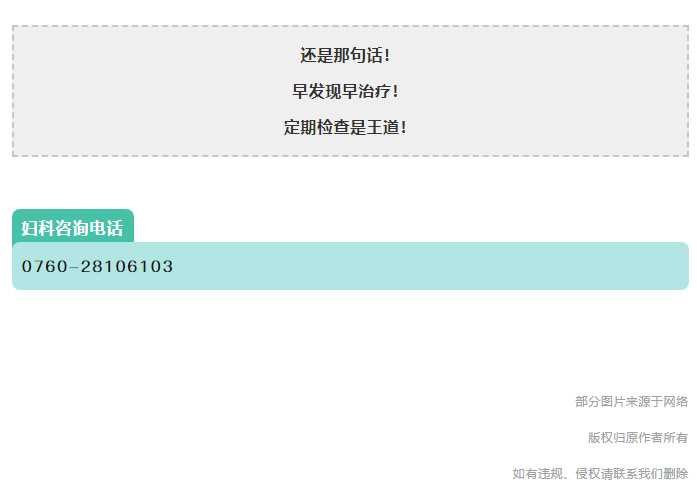697x504 pixels.
Task: Click the word 定期检查 in quote box
Action: tap(316, 127)
